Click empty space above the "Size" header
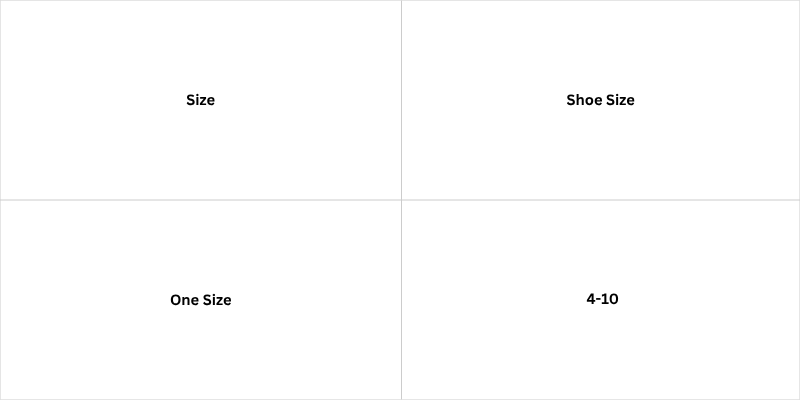Viewport: 800px width, 400px height. [x=201, y=46]
